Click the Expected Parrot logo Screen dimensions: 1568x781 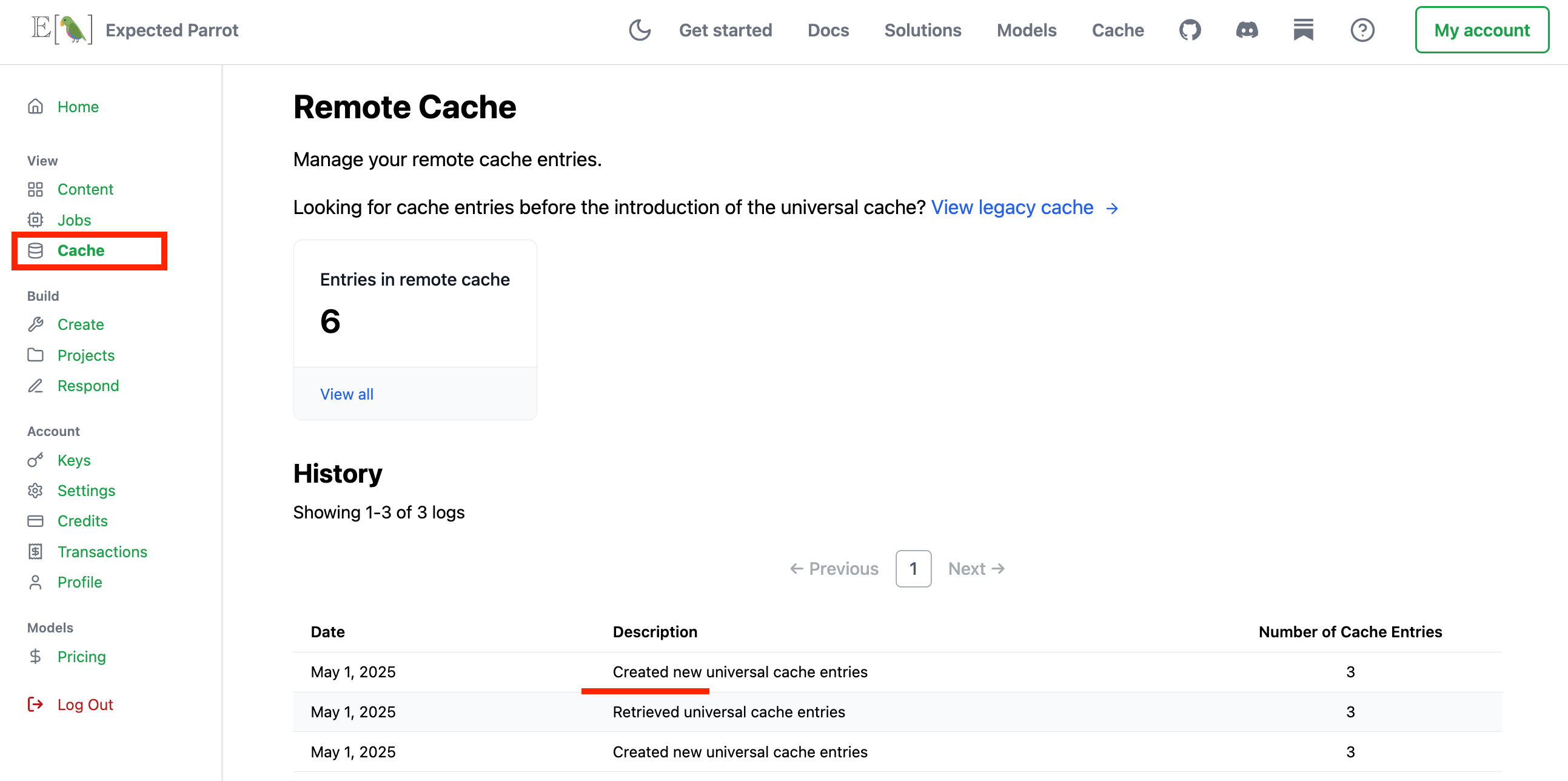pyautogui.click(x=62, y=30)
